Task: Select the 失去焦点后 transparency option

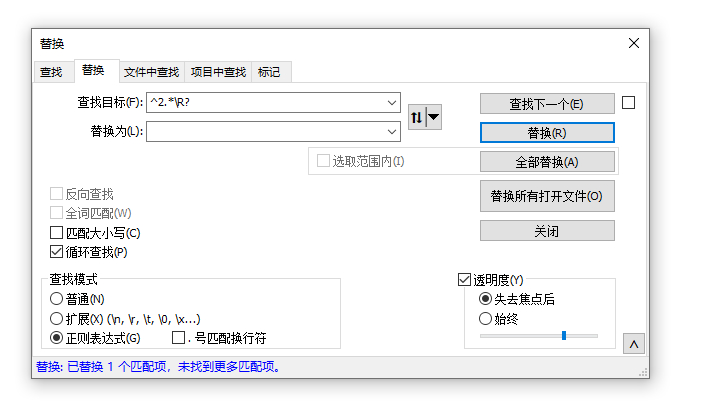Action: [485, 299]
